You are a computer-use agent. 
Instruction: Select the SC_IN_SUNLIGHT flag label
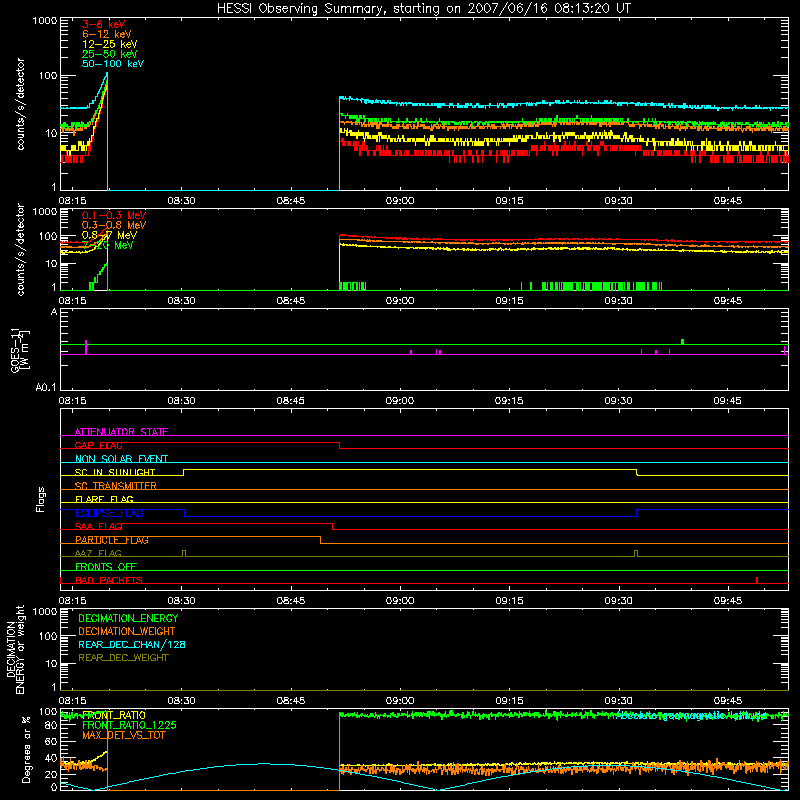115,472
